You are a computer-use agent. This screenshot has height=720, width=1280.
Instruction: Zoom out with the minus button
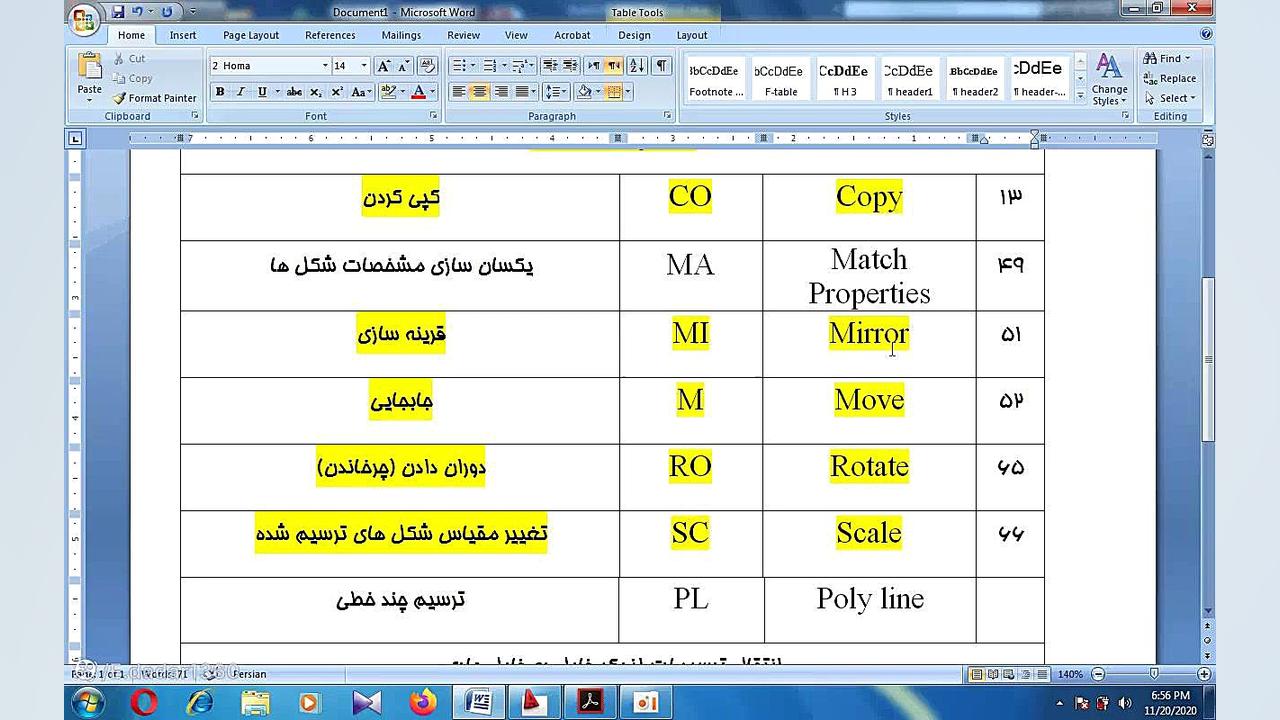[1098, 674]
